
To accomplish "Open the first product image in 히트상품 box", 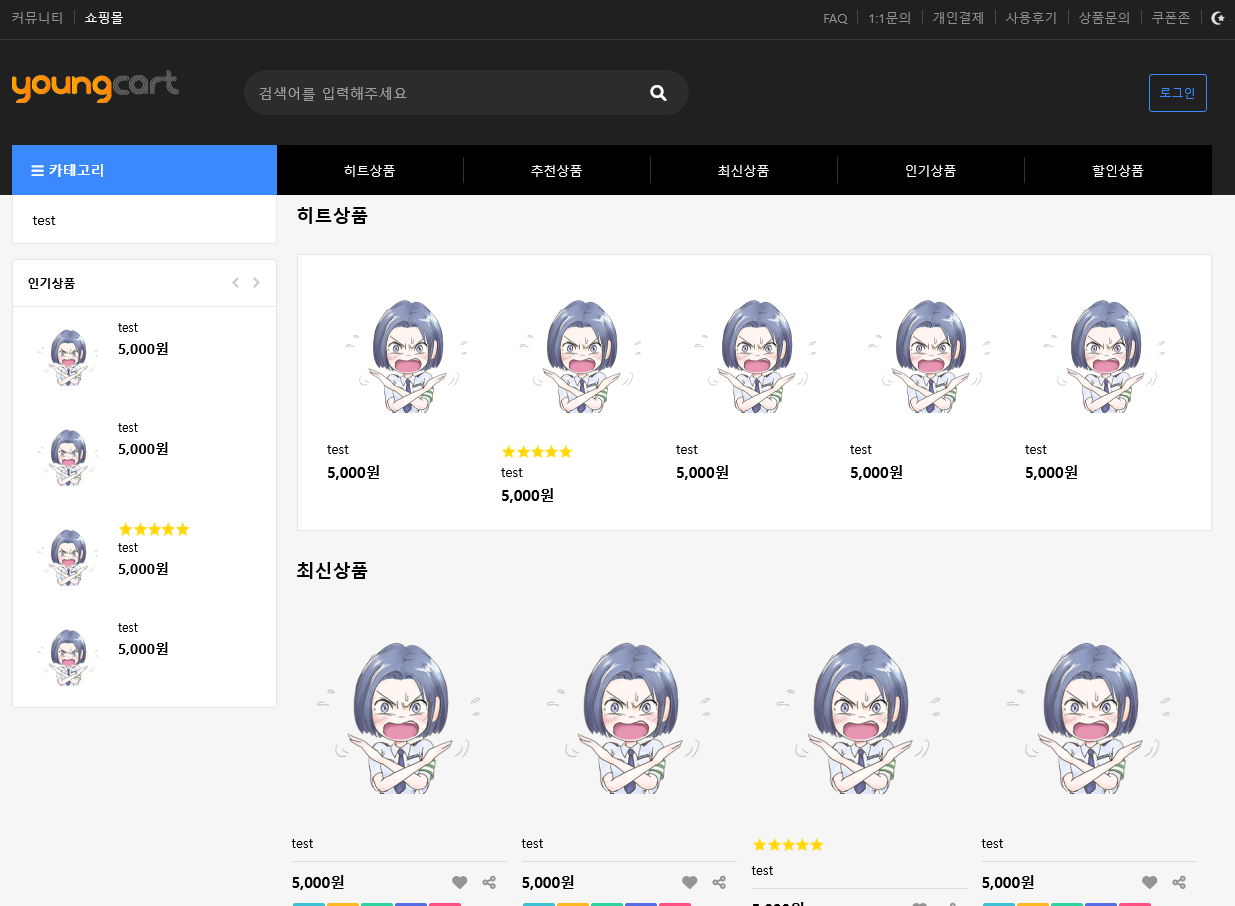I will (x=405, y=355).
